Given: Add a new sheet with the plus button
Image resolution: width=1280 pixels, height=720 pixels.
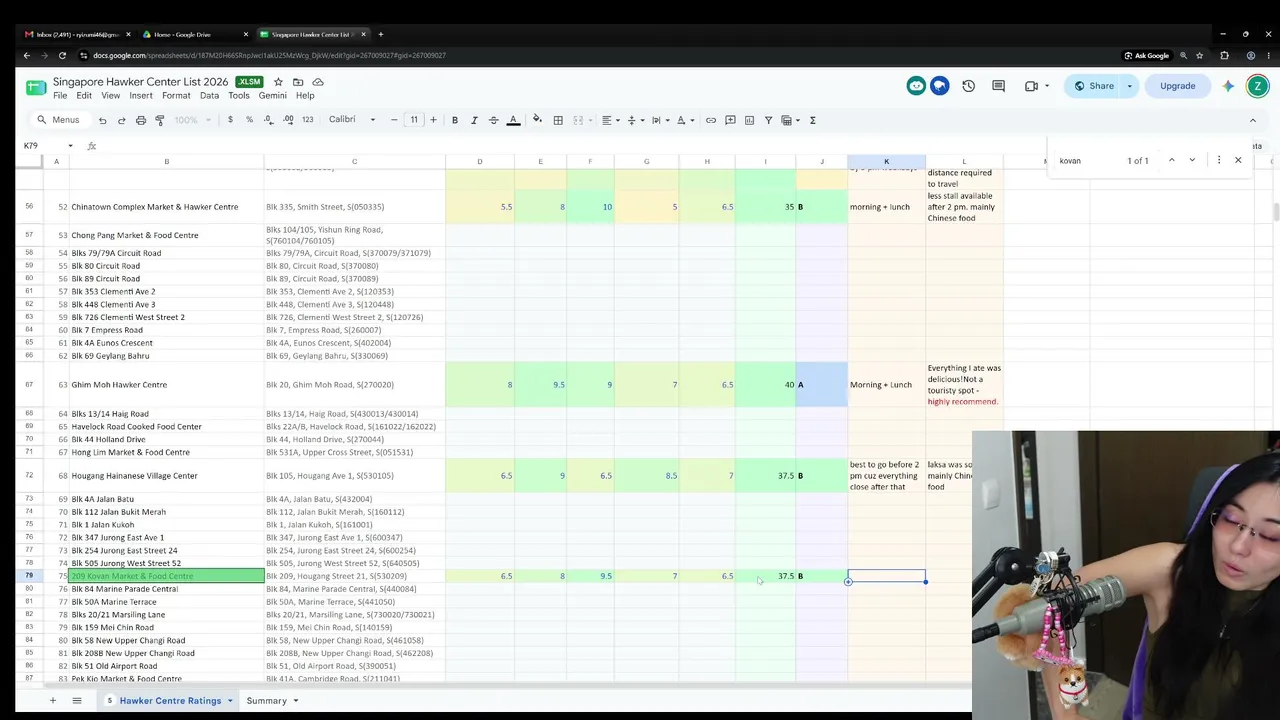Looking at the screenshot, I should [x=53, y=701].
